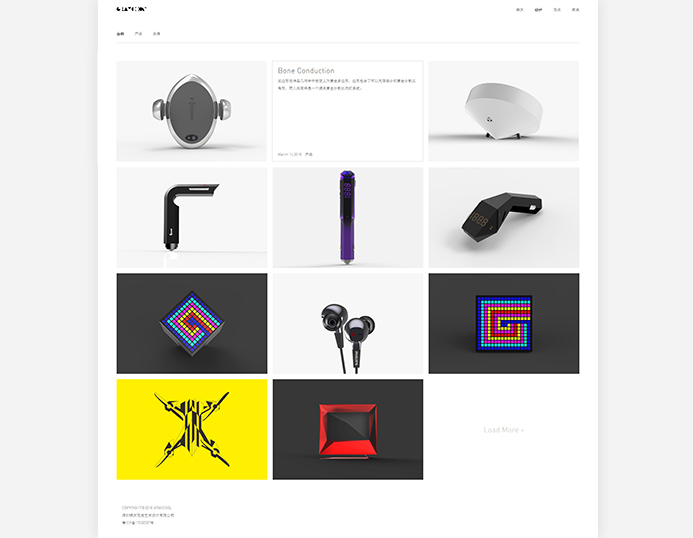
Task: View the tilted LED cube speaker project
Action: [x=192, y=324]
